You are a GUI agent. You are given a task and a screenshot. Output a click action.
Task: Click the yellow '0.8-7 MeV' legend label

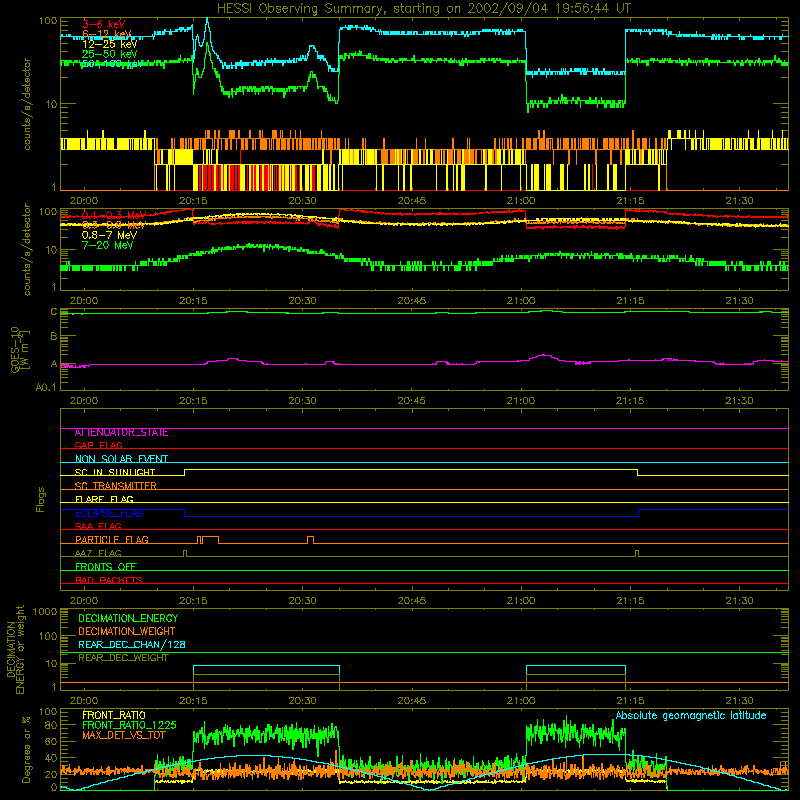click(x=109, y=235)
